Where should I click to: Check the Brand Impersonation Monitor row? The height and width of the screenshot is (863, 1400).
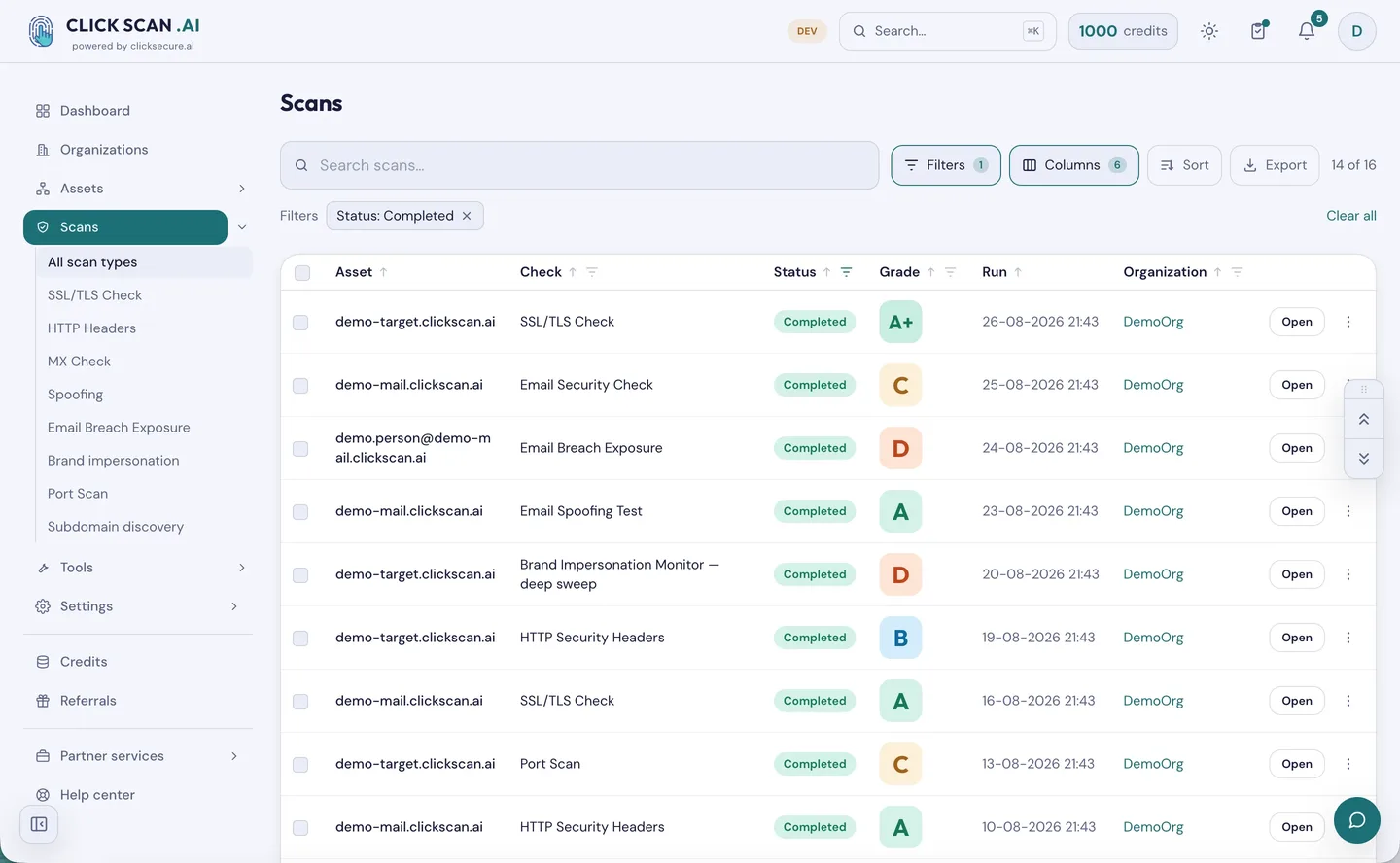300,575
